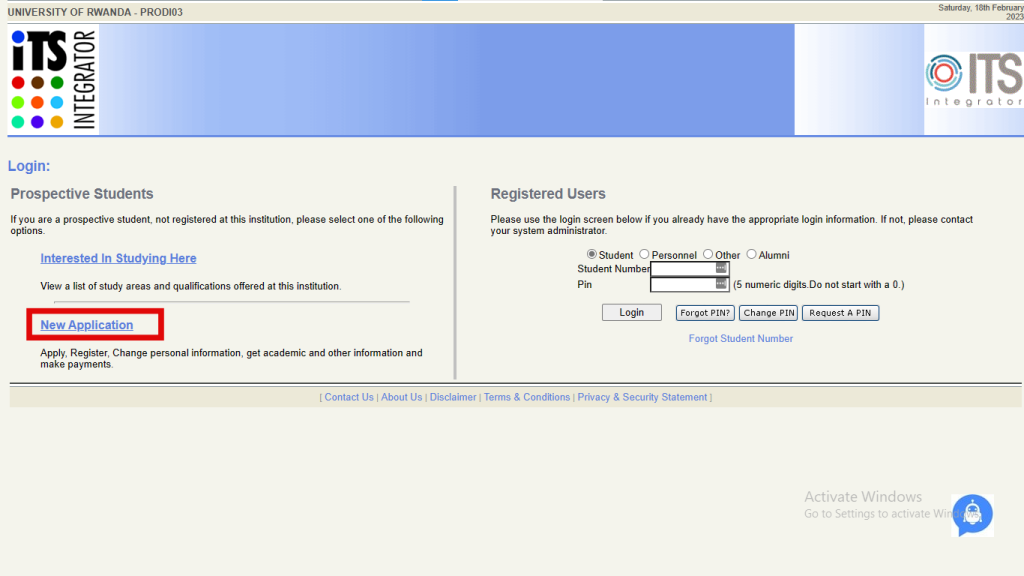Select the Student radio button
The height and width of the screenshot is (576, 1024).
pyautogui.click(x=591, y=254)
